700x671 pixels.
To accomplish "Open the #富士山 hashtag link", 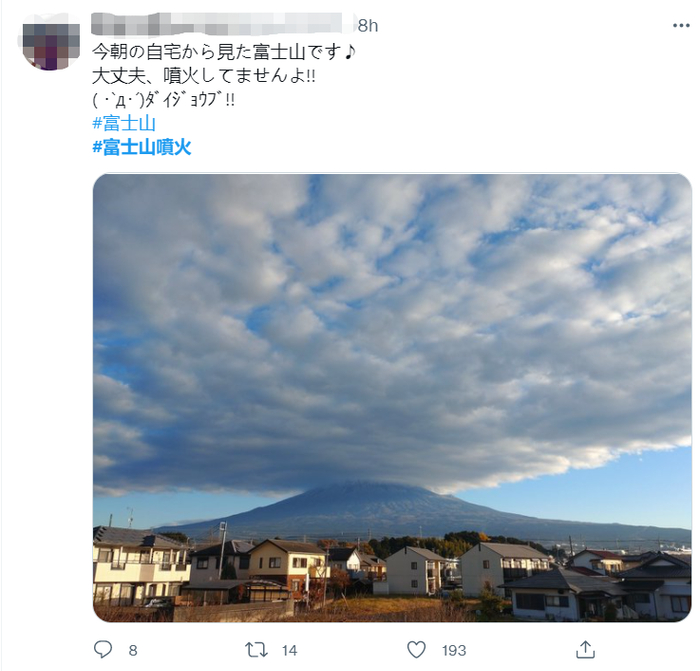I will pos(124,123).
